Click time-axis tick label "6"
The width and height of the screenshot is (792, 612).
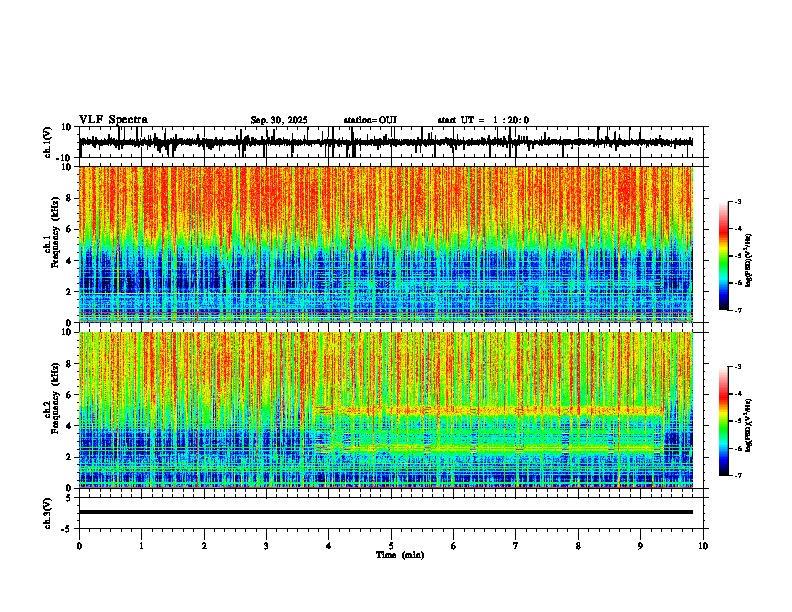(x=454, y=546)
